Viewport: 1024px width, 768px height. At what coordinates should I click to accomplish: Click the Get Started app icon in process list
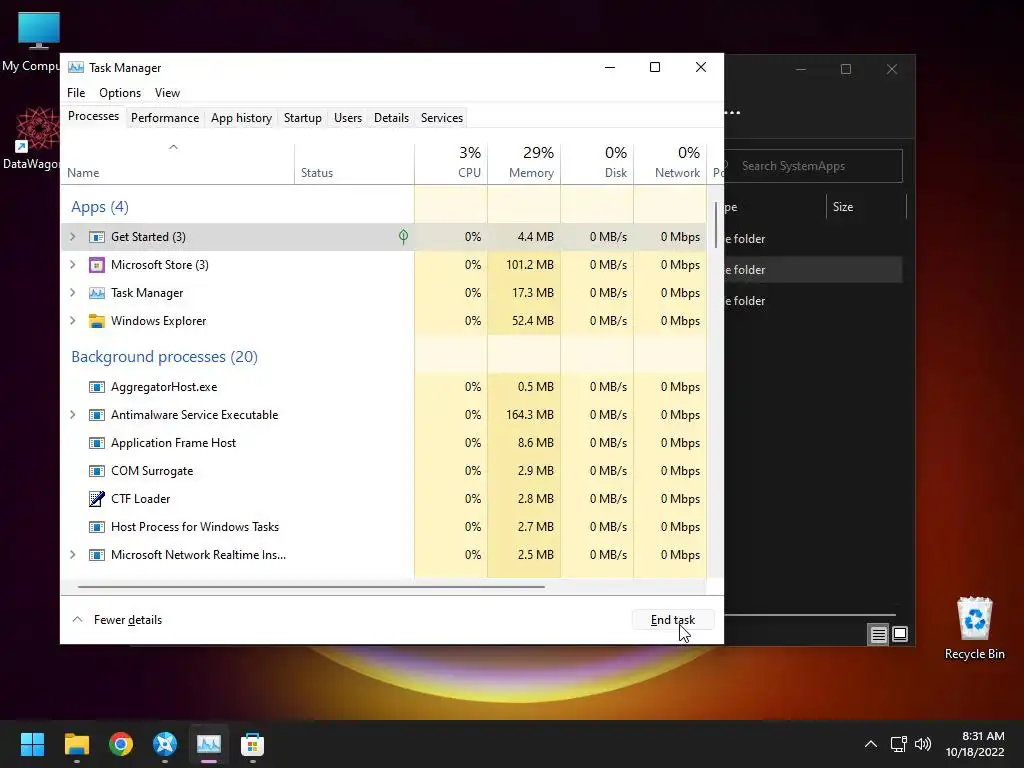click(x=97, y=237)
